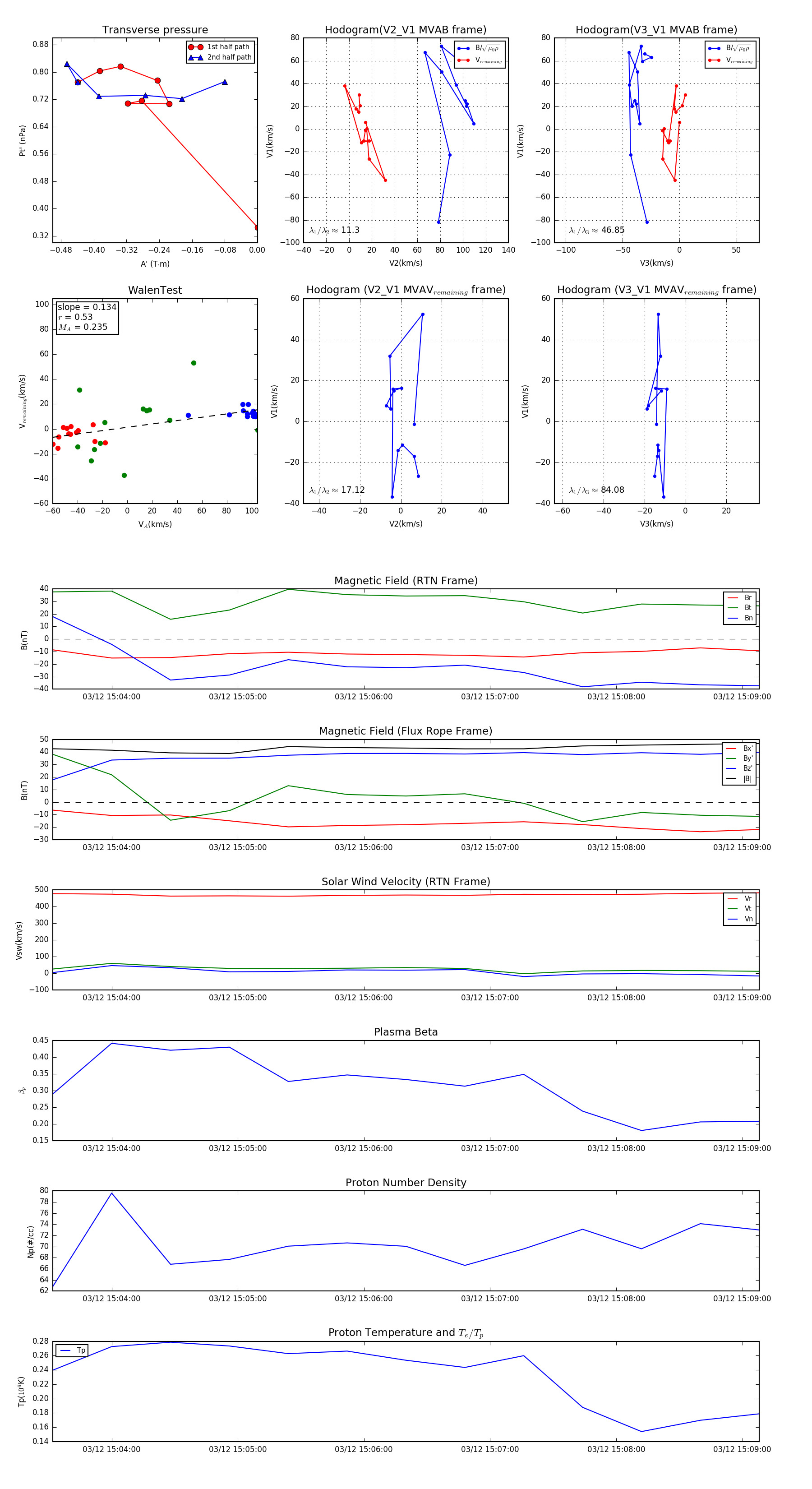The image size is (812, 1489).
Task: Click the density peak in Proton Number Density plot
Action: click(111, 1193)
